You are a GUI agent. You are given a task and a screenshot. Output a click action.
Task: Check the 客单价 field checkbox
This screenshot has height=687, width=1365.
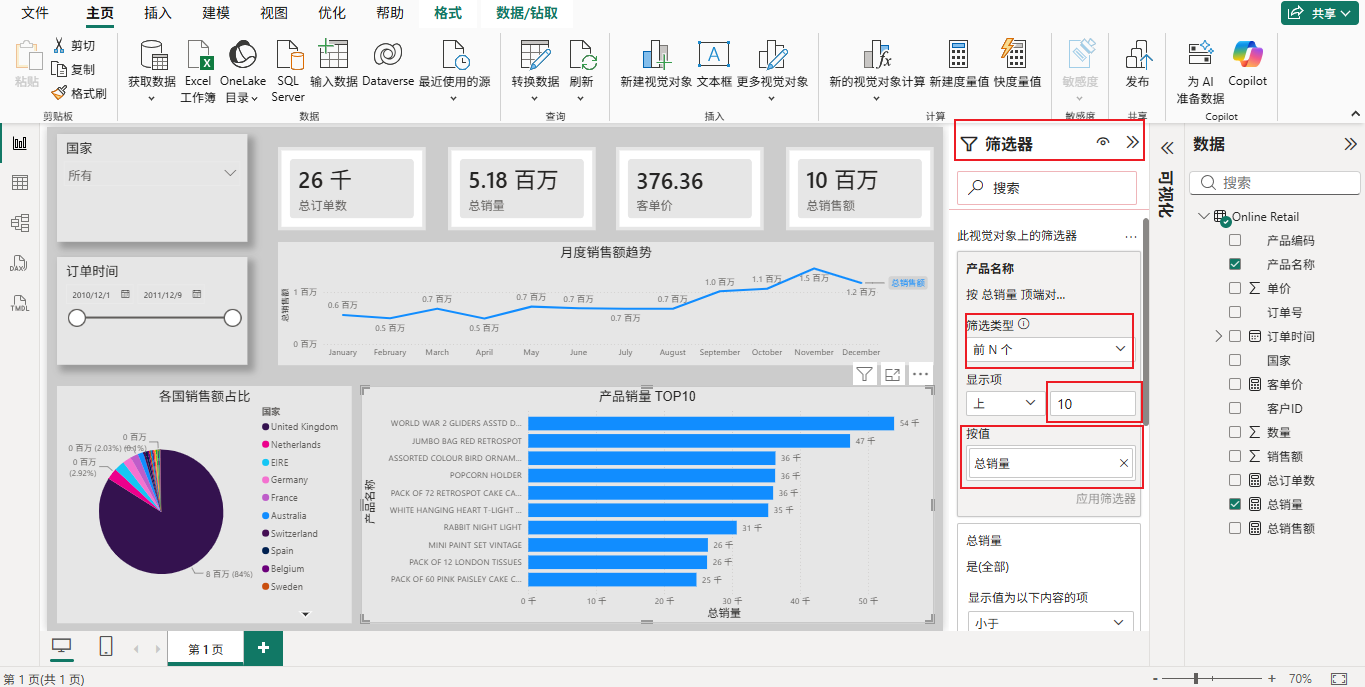point(1235,384)
